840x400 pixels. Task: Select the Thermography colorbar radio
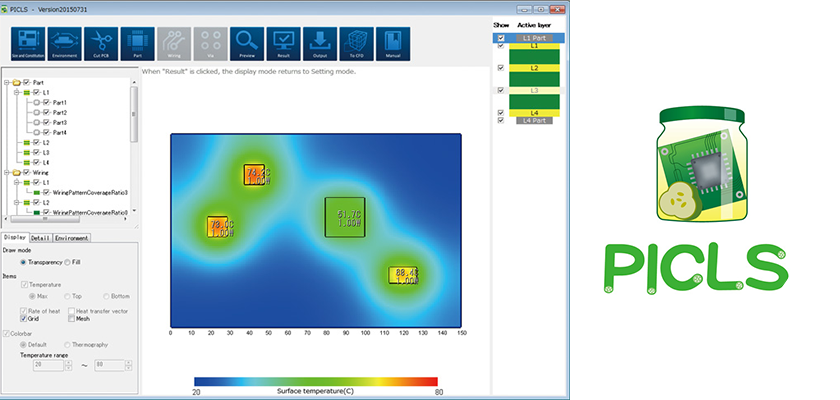click(x=67, y=345)
